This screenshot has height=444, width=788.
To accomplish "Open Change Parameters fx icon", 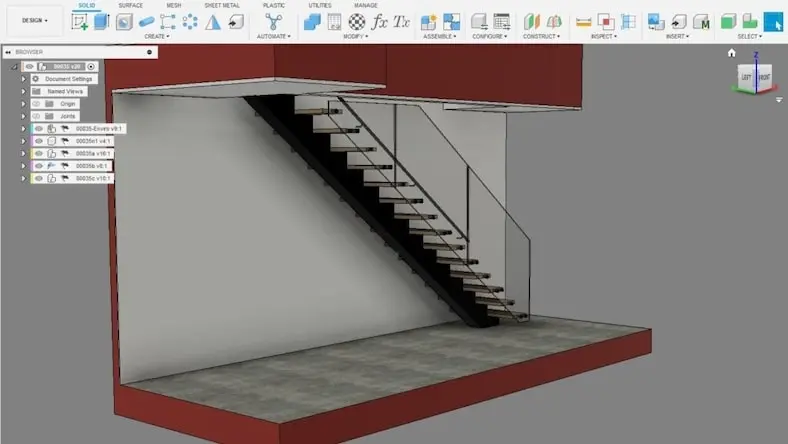I will [x=379, y=22].
